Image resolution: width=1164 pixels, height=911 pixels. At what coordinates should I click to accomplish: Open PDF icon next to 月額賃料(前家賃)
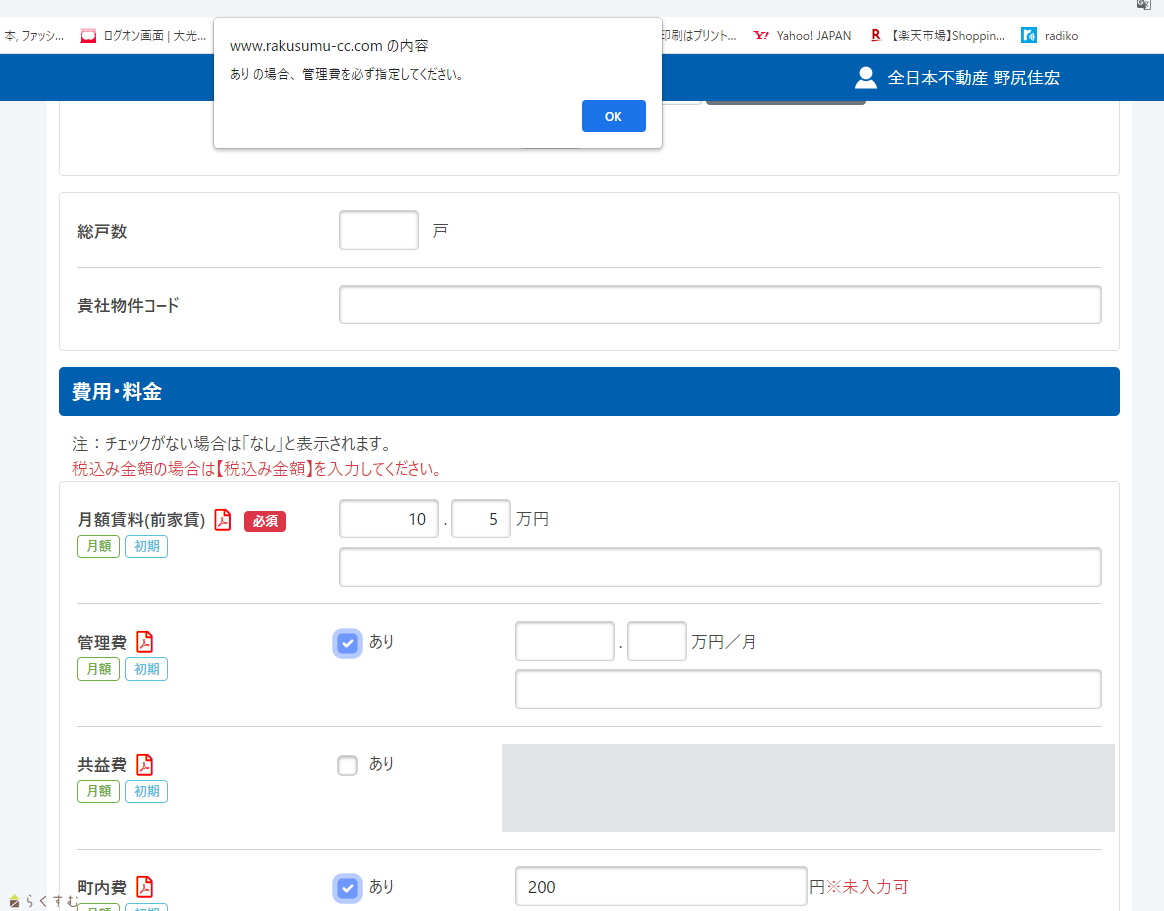click(222, 520)
